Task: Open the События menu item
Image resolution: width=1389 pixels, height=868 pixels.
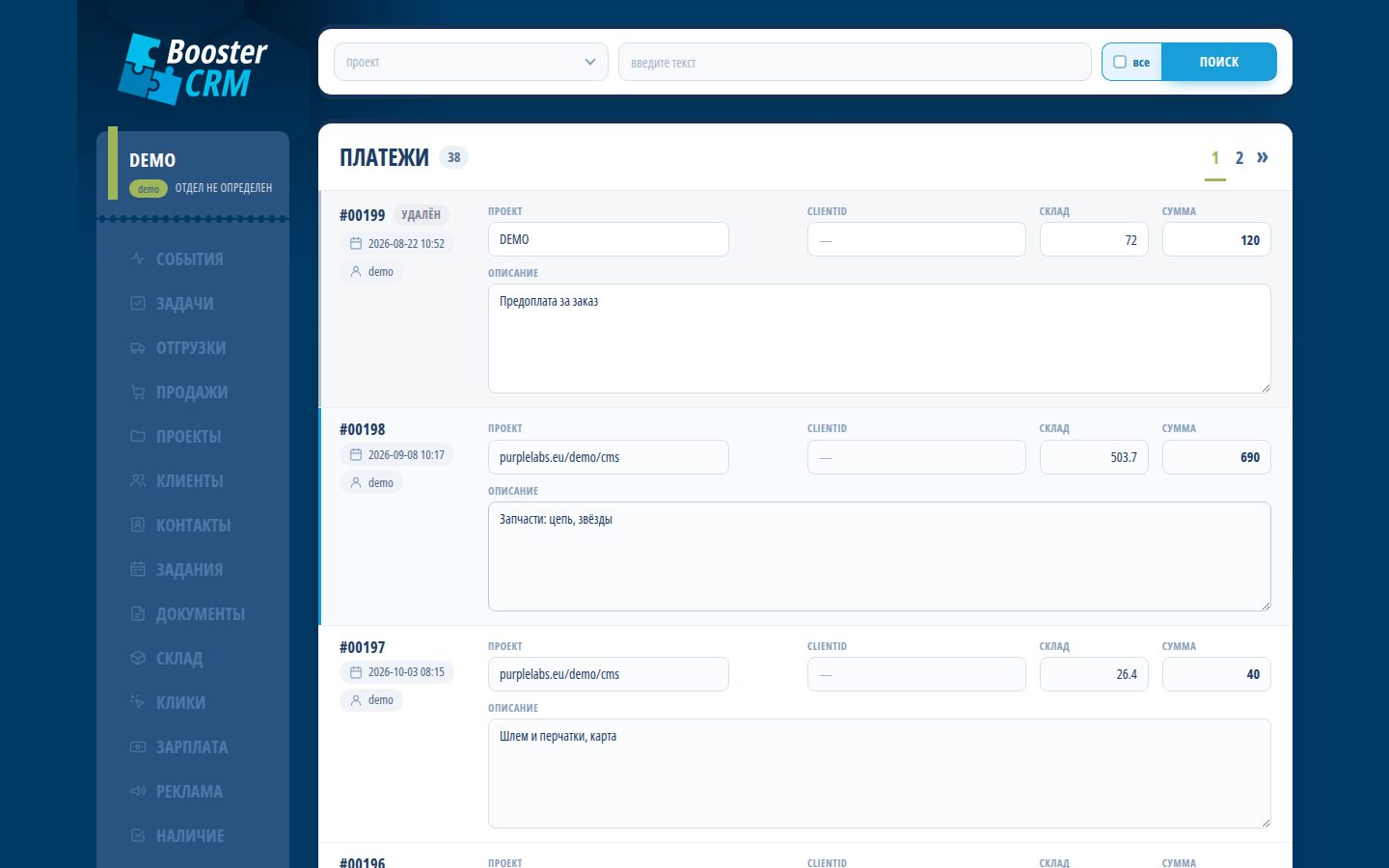Action: coord(190,258)
